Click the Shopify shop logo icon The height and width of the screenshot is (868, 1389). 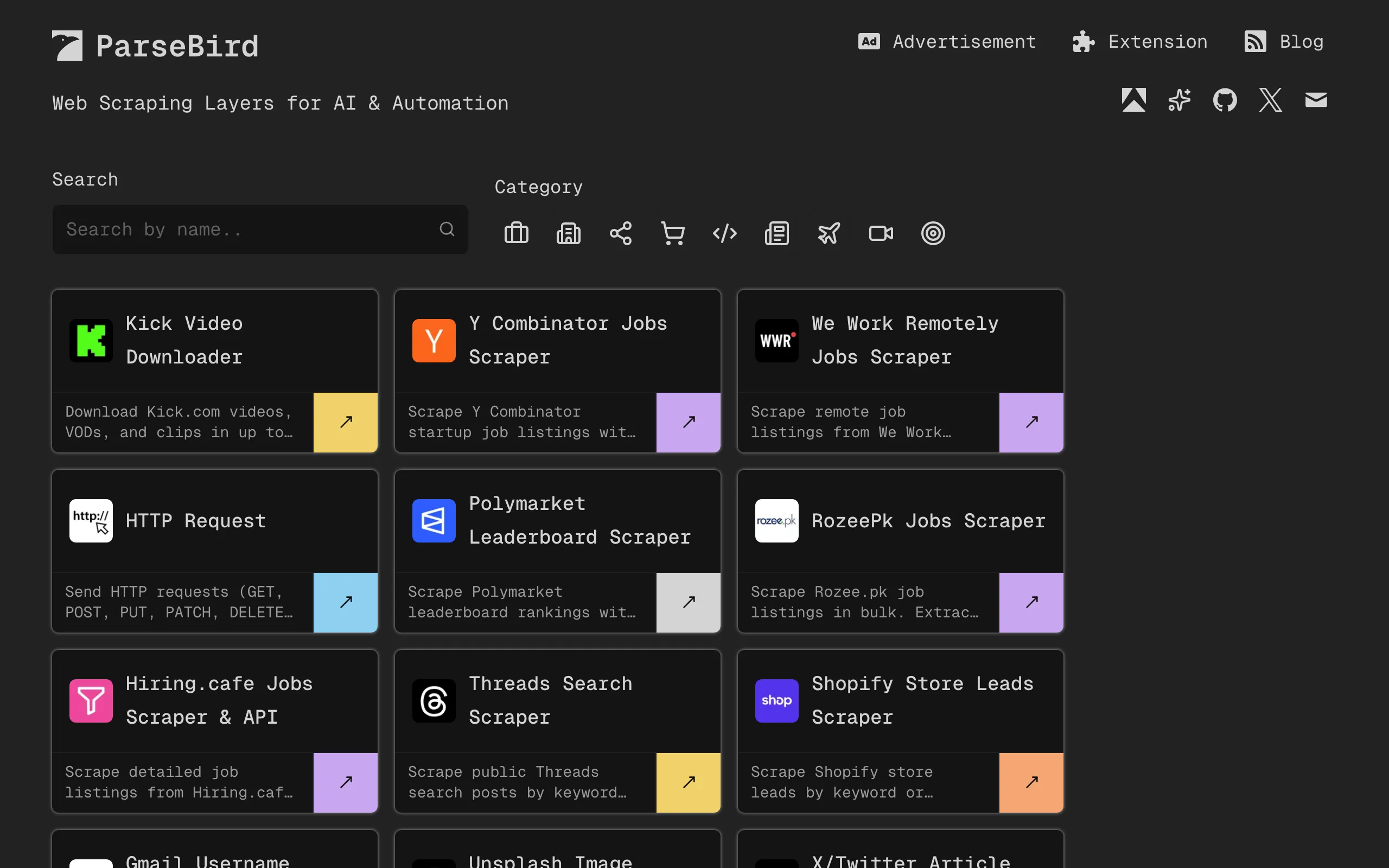tap(776, 700)
